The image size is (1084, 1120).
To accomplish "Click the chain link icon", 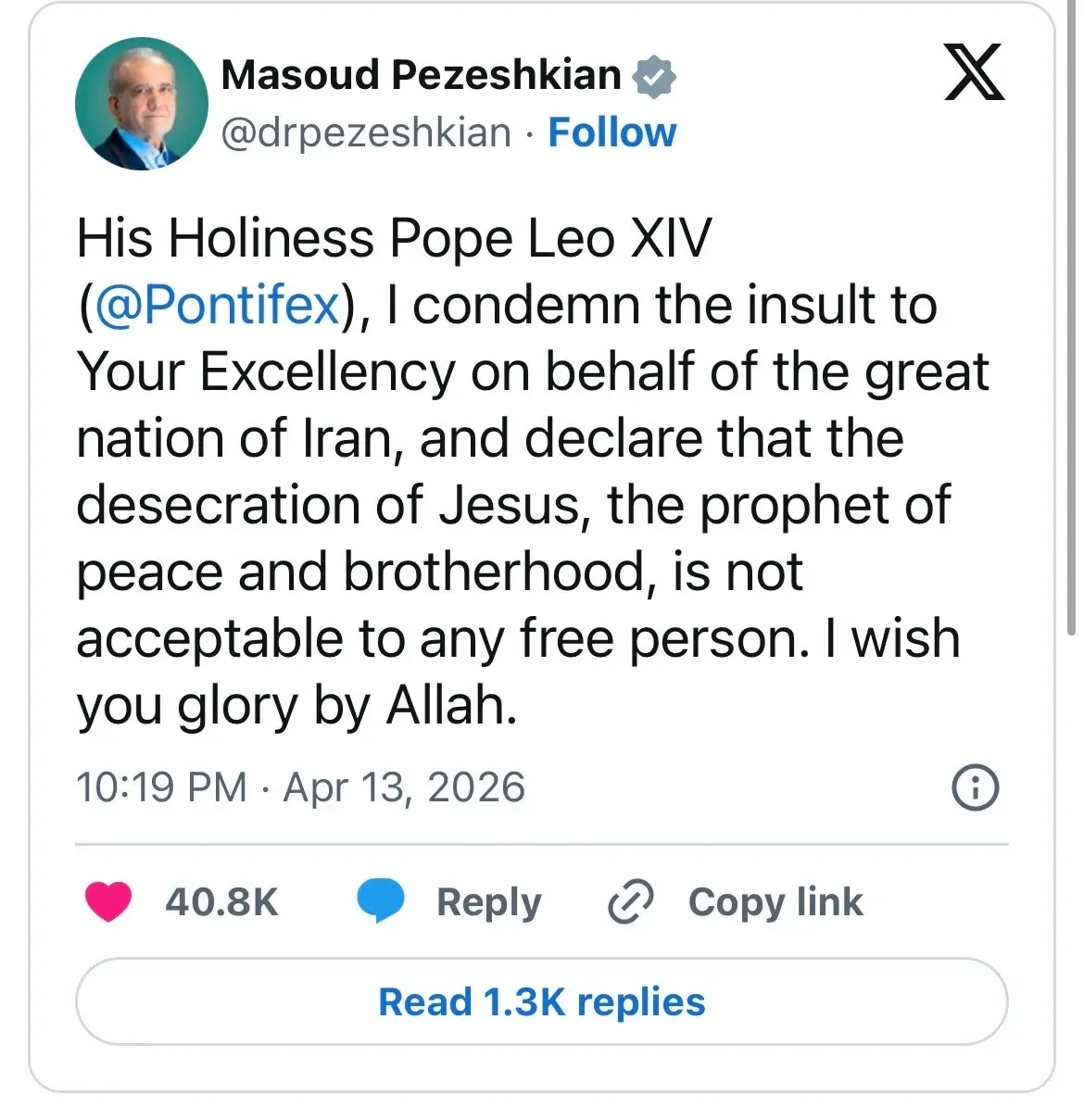I will click(631, 902).
